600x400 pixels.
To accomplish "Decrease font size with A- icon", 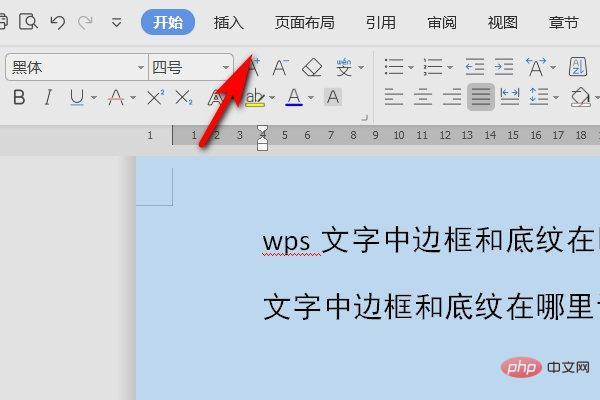I will 280,68.
